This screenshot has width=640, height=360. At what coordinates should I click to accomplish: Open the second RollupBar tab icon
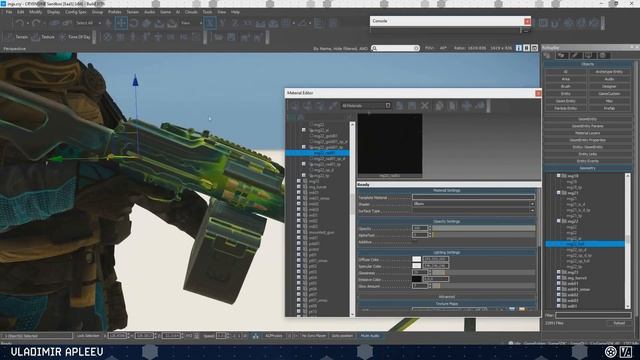tap(562, 56)
